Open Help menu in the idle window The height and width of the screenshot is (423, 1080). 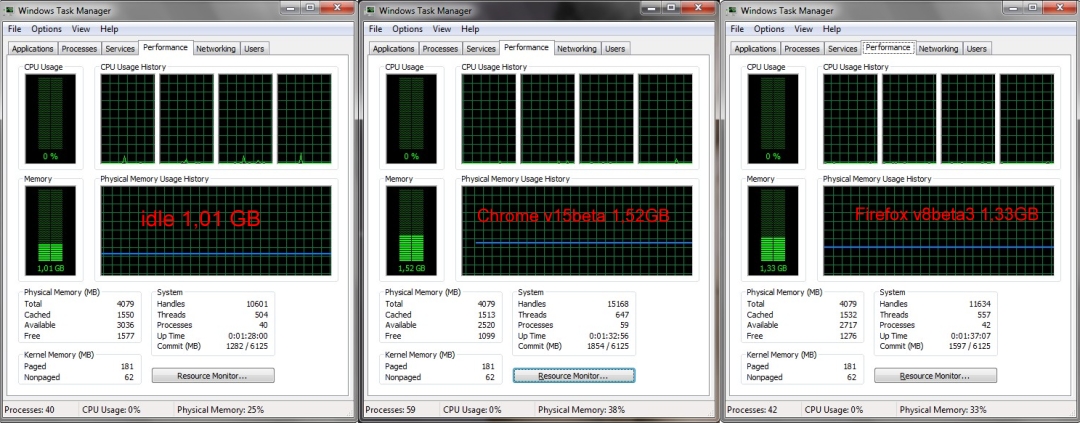(109, 29)
